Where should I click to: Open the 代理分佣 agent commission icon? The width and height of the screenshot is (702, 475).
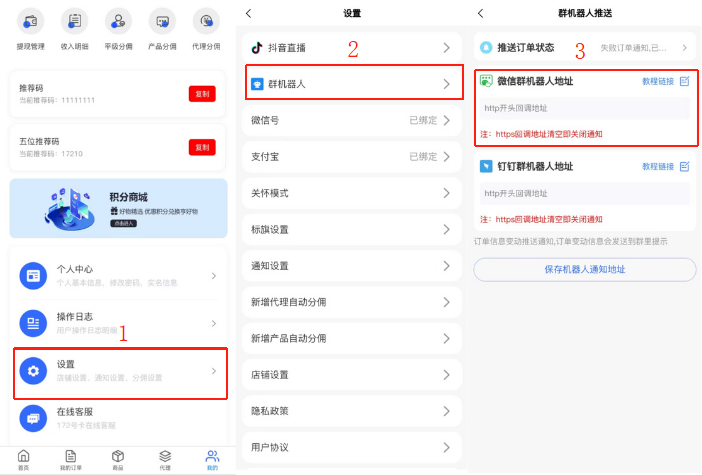click(x=207, y=20)
